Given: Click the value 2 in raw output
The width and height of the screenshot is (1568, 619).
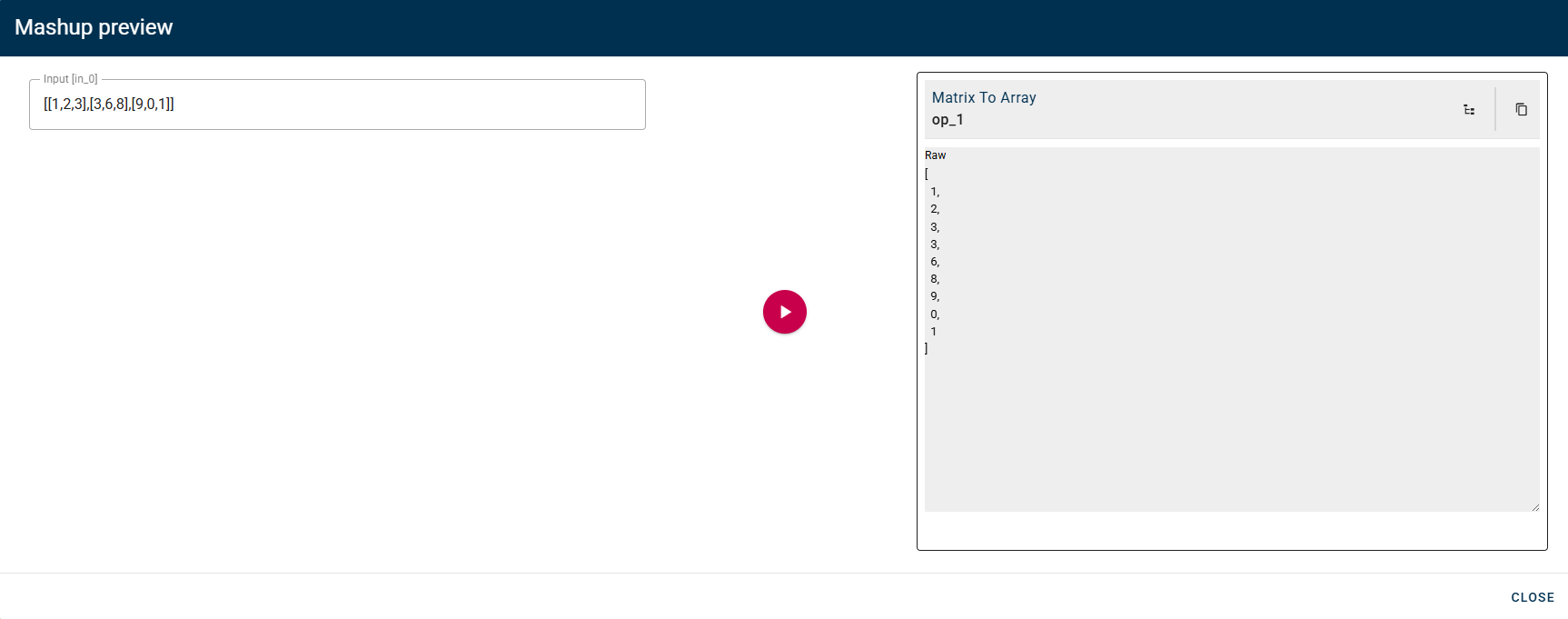Looking at the screenshot, I should (934, 209).
